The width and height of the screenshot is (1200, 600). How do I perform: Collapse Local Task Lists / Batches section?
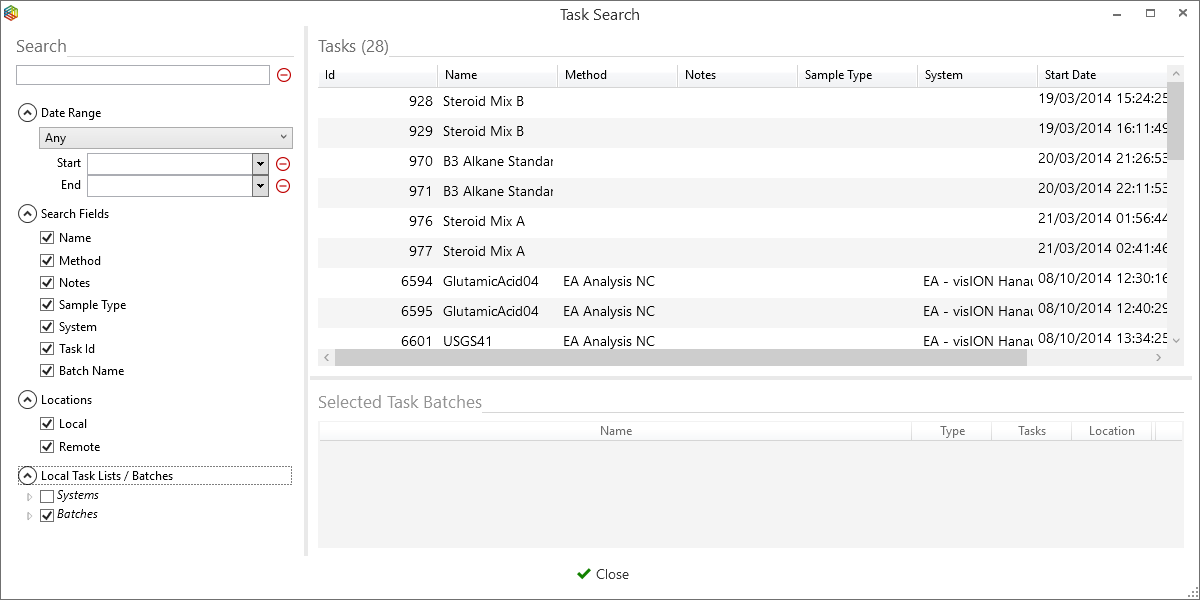coord(27,476)
